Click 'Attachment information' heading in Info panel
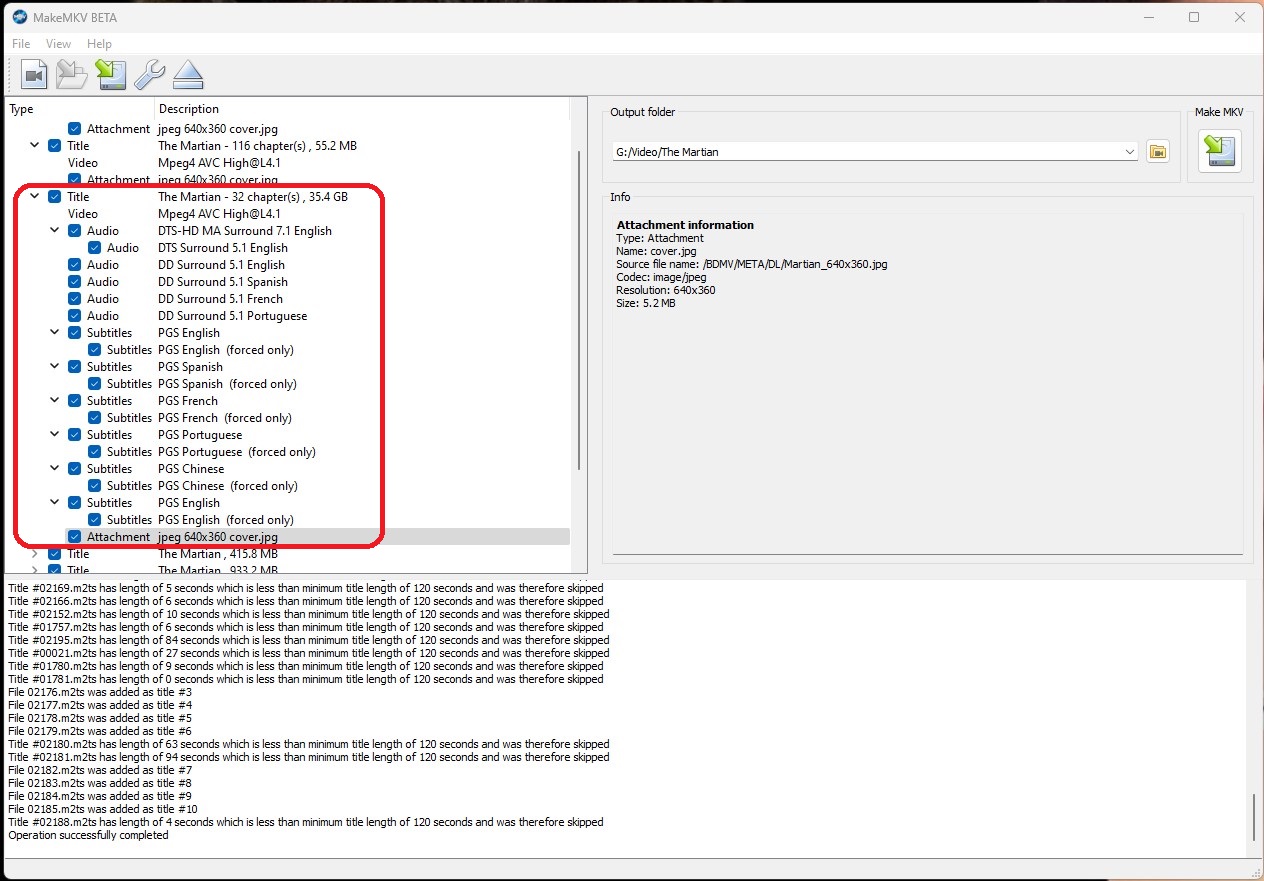Image resolution: width=1264 pixels, height=881 pixels. click(x=685, y=225)
